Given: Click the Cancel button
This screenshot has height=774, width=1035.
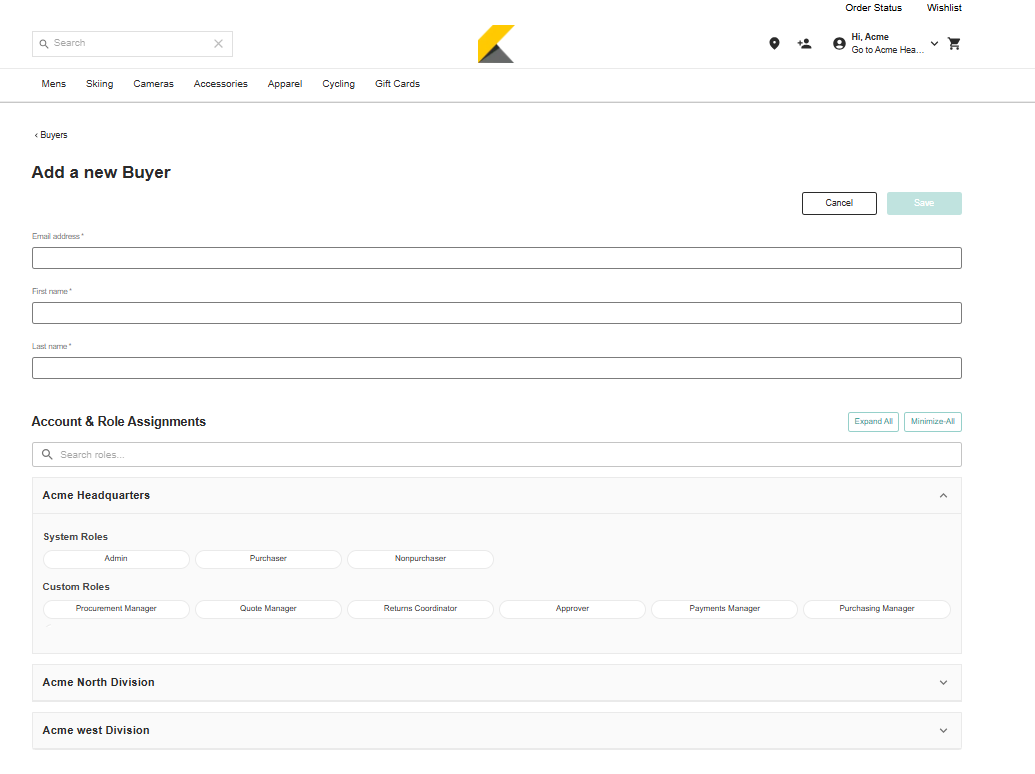Looking at the screenshot, I should click(839, 203).
